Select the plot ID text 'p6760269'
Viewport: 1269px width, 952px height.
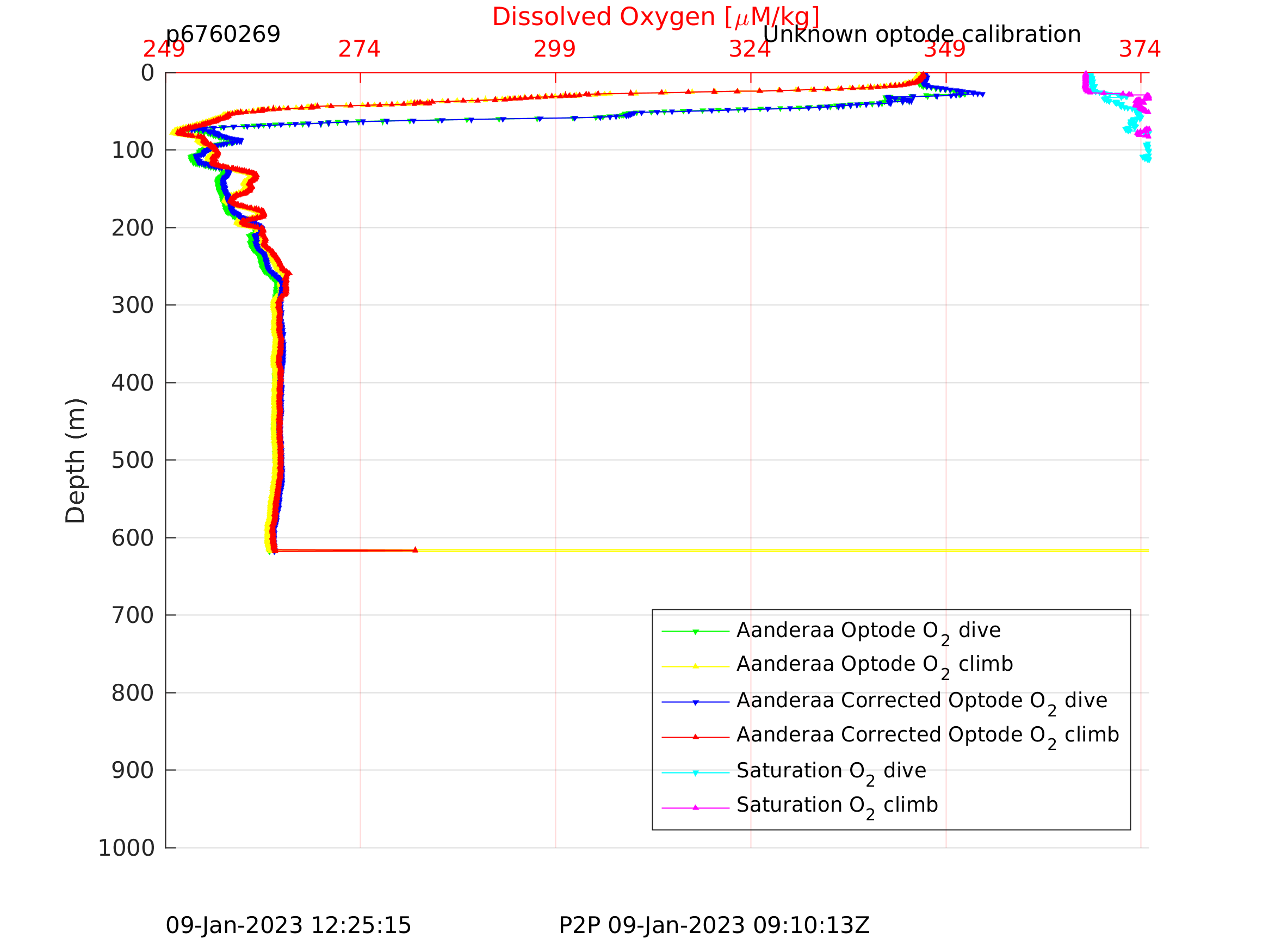223,34
